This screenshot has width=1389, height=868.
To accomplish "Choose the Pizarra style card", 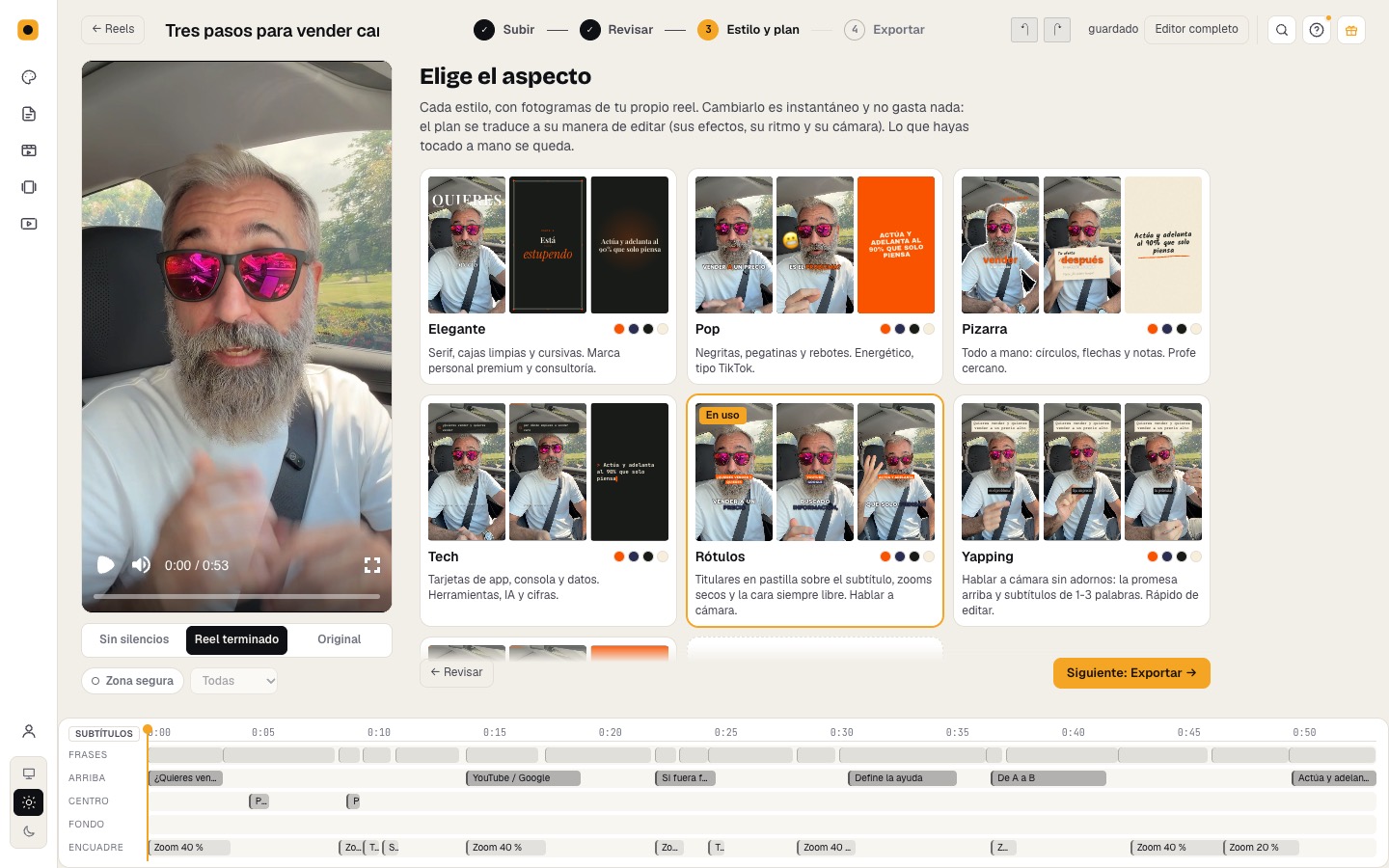I will coord(1081,277).
